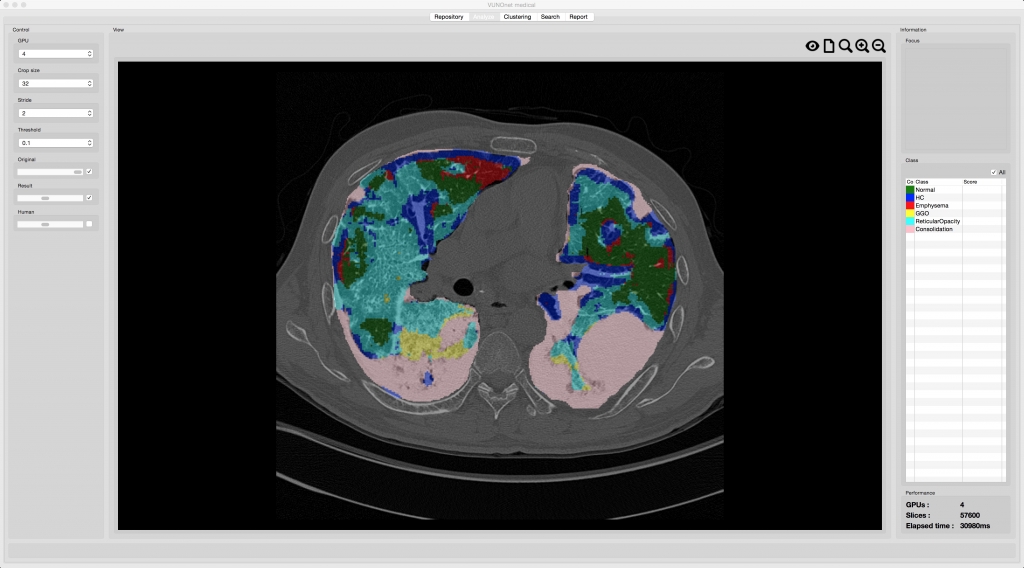The height and width of the screenshot is (568, 1024).
Task: Toggle the eye visibility icon in View toolbar
Action: pos(812,46)
